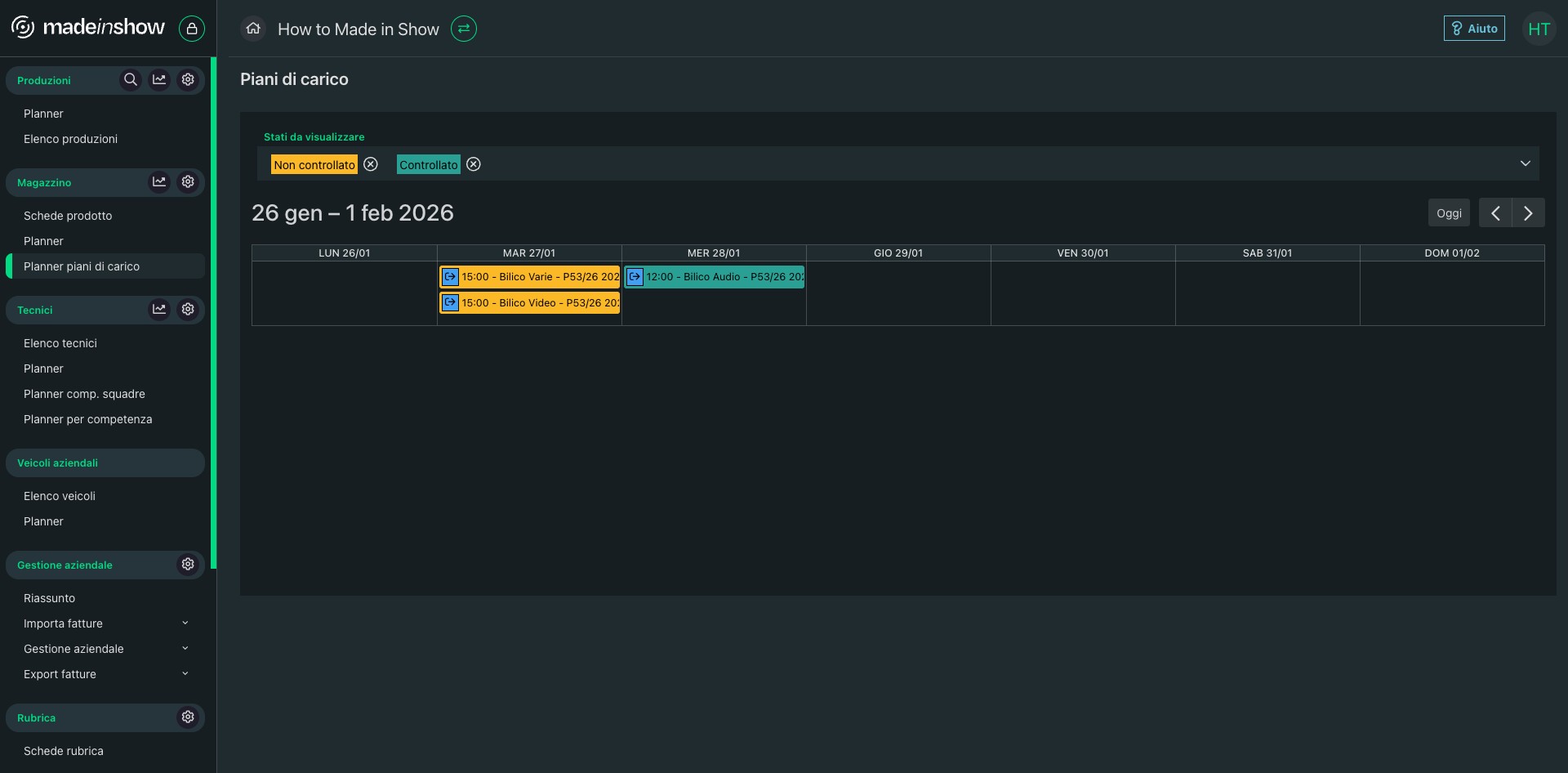This screenshot has height=773, width=1568.
Task: Open Magazzino settings gear icon
Action: pos(188,182)
